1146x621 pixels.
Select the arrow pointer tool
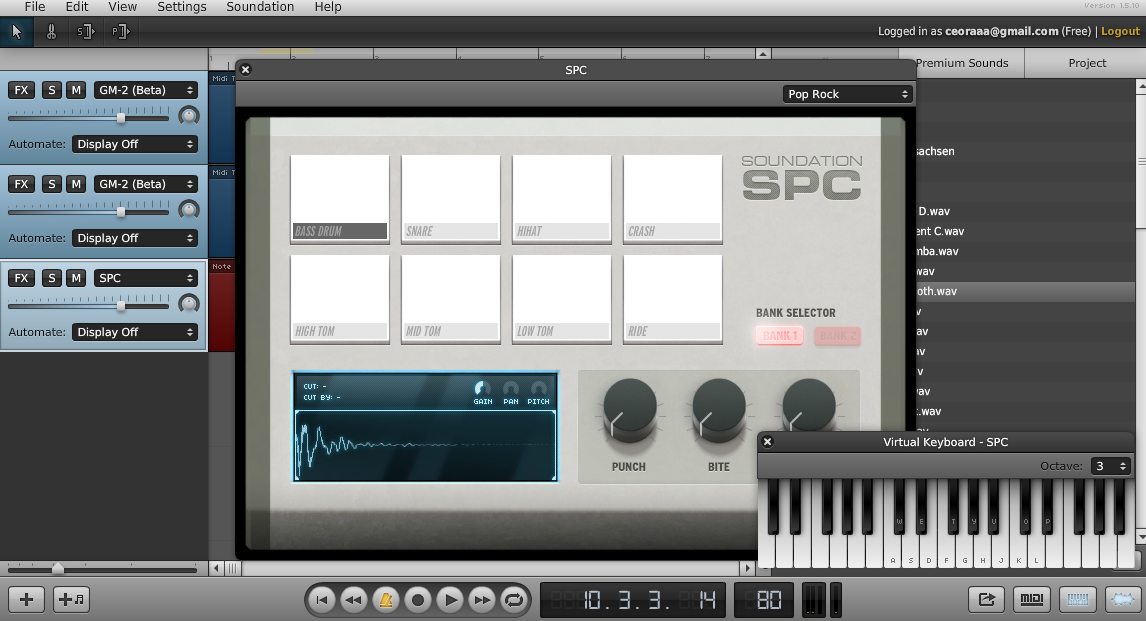tap(16, 31)
